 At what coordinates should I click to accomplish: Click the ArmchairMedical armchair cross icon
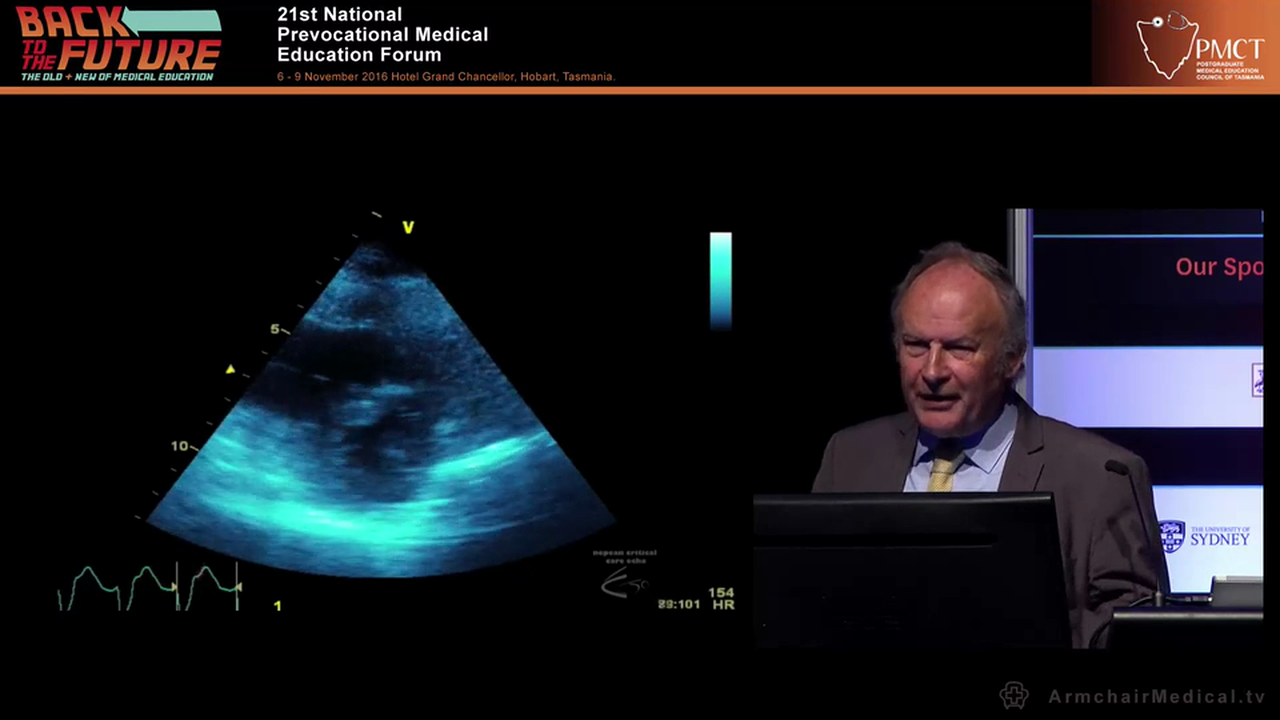[1014, 695]
